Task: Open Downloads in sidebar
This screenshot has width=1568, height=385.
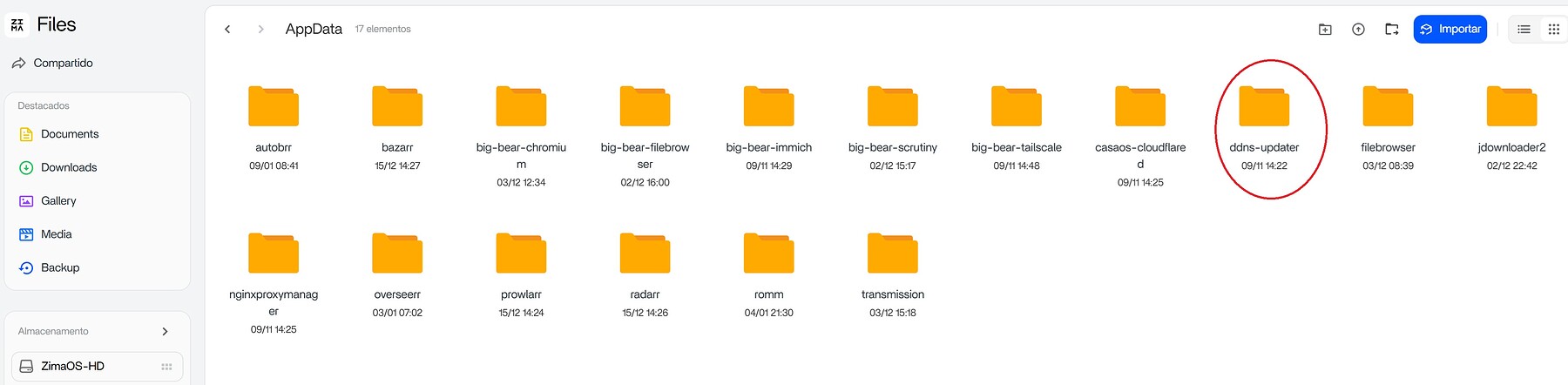Action: coord(58,167)
